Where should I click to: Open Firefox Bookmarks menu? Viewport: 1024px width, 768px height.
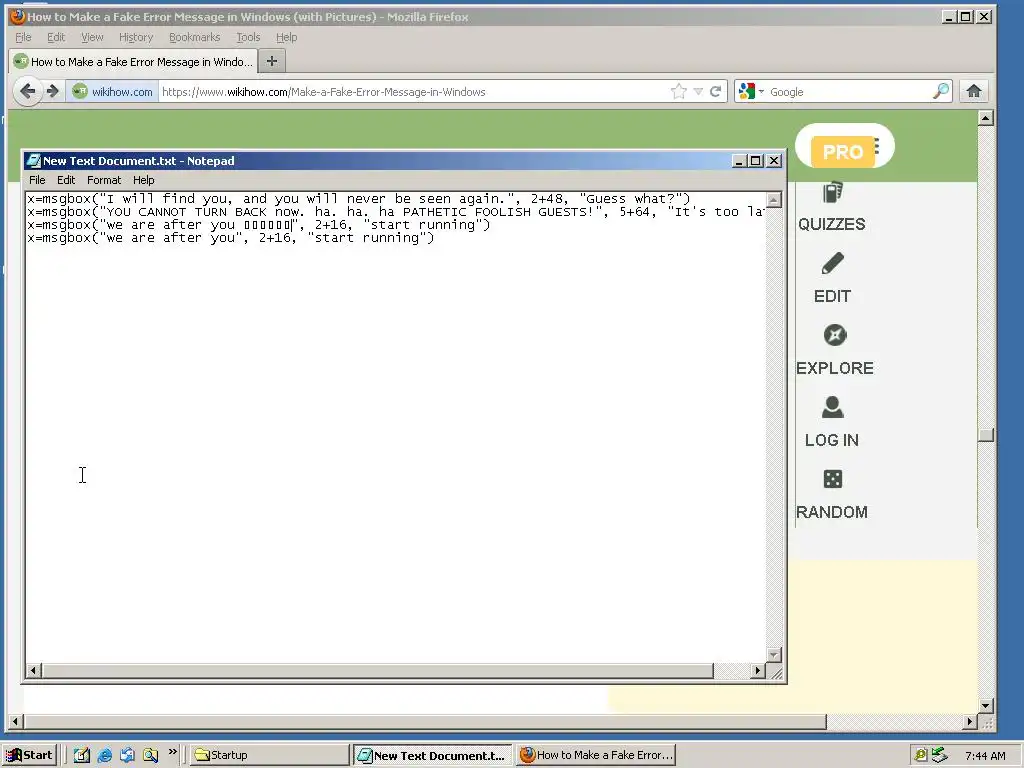195,37
